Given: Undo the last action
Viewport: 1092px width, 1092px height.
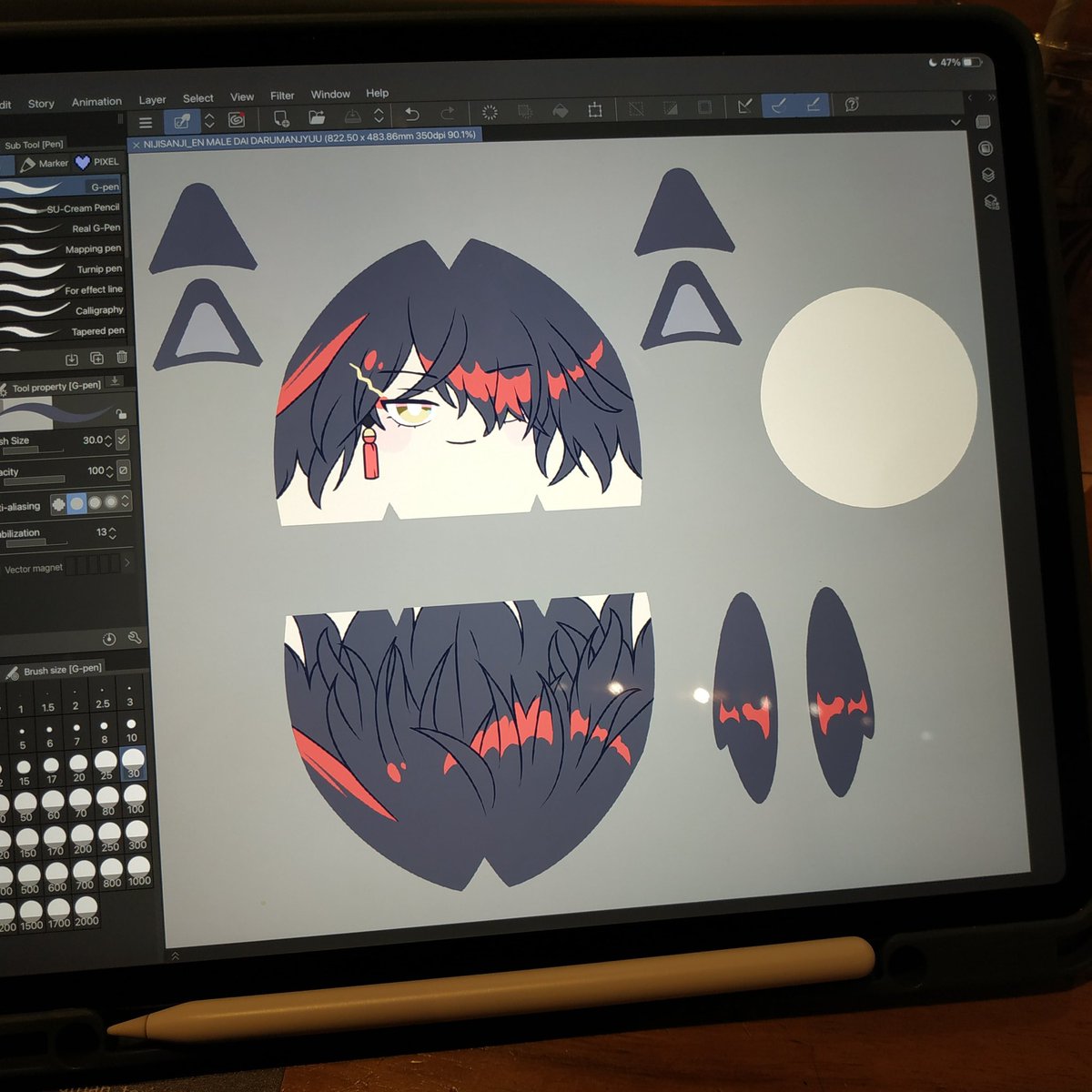Looking at the screenshot, I should click(x=412, y=115).
